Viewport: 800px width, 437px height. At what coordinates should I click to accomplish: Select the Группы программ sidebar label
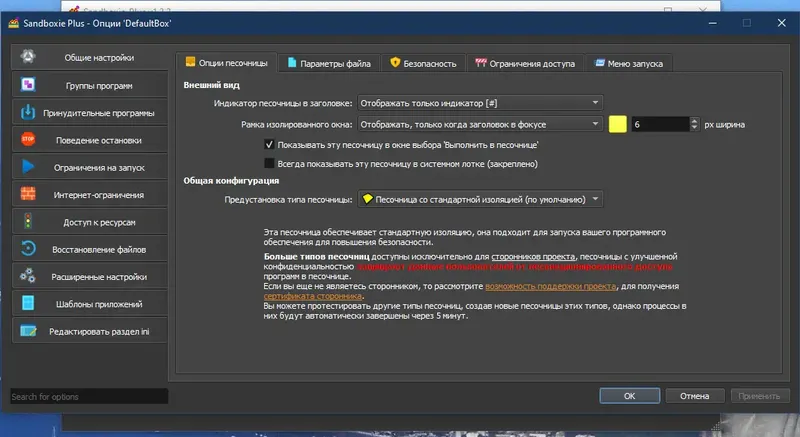click(x=99, y=86)
